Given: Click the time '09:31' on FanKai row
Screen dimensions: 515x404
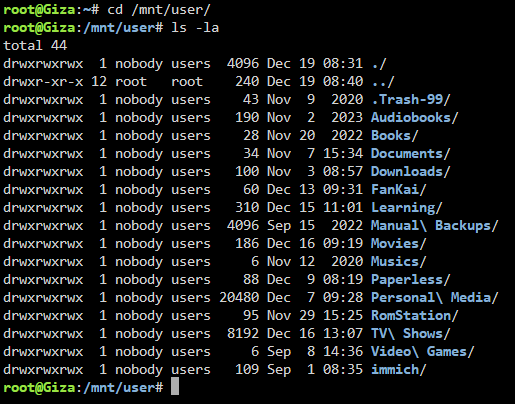Looking at the screenshot, I should (x=343, y=190).
